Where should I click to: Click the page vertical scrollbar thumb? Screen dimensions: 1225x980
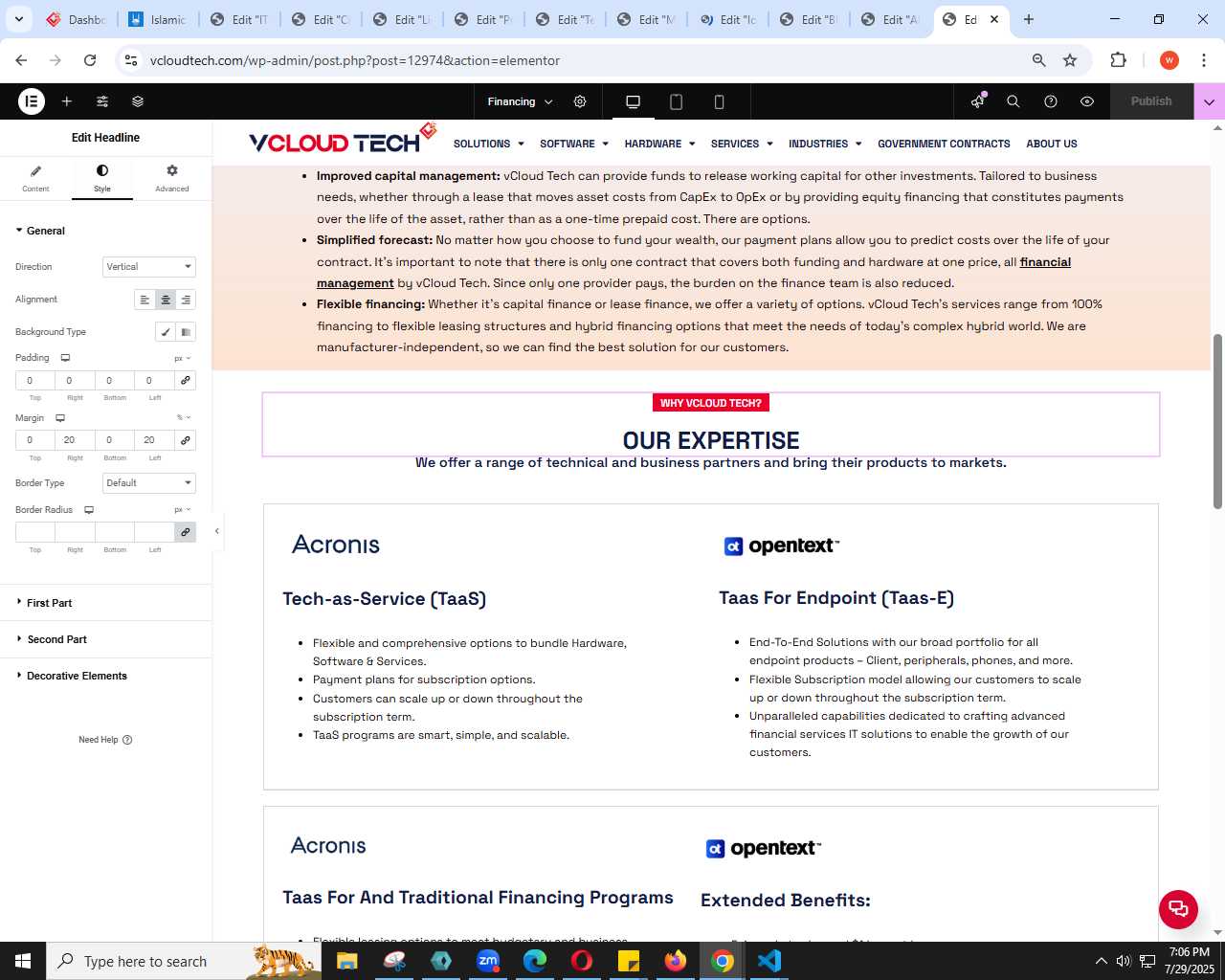click(x=1217, y=421)
